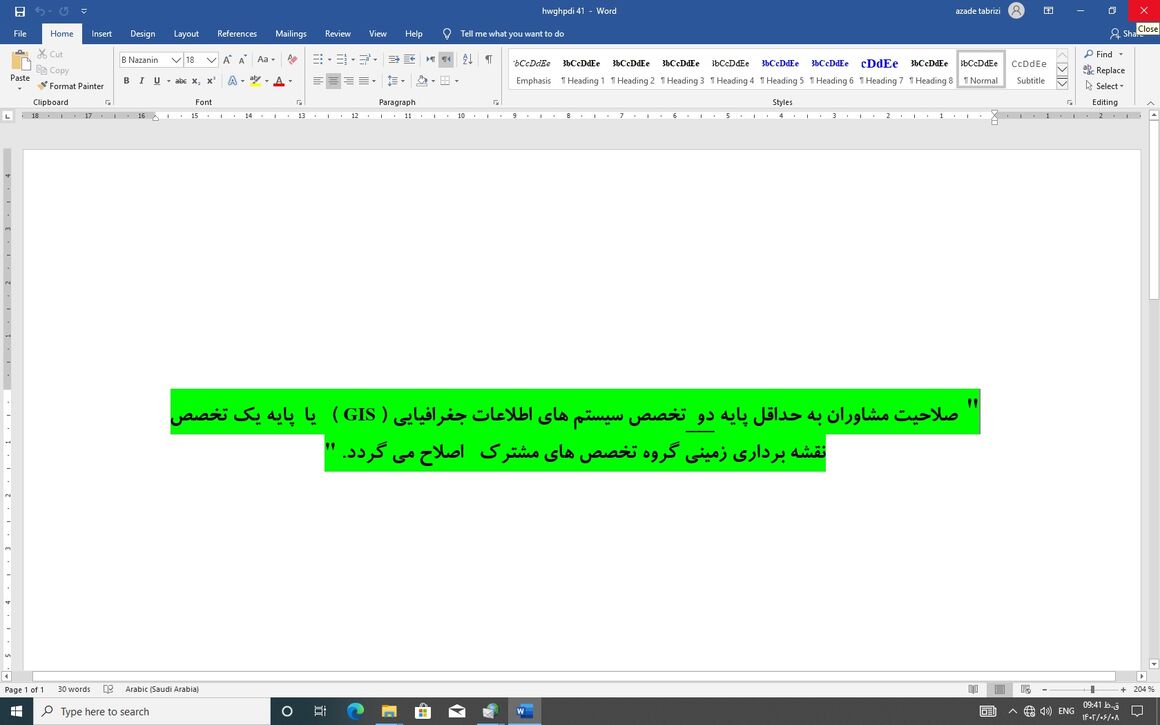
Task: Open the Mail app from the taskbar
Action: [x=457, y=712]
